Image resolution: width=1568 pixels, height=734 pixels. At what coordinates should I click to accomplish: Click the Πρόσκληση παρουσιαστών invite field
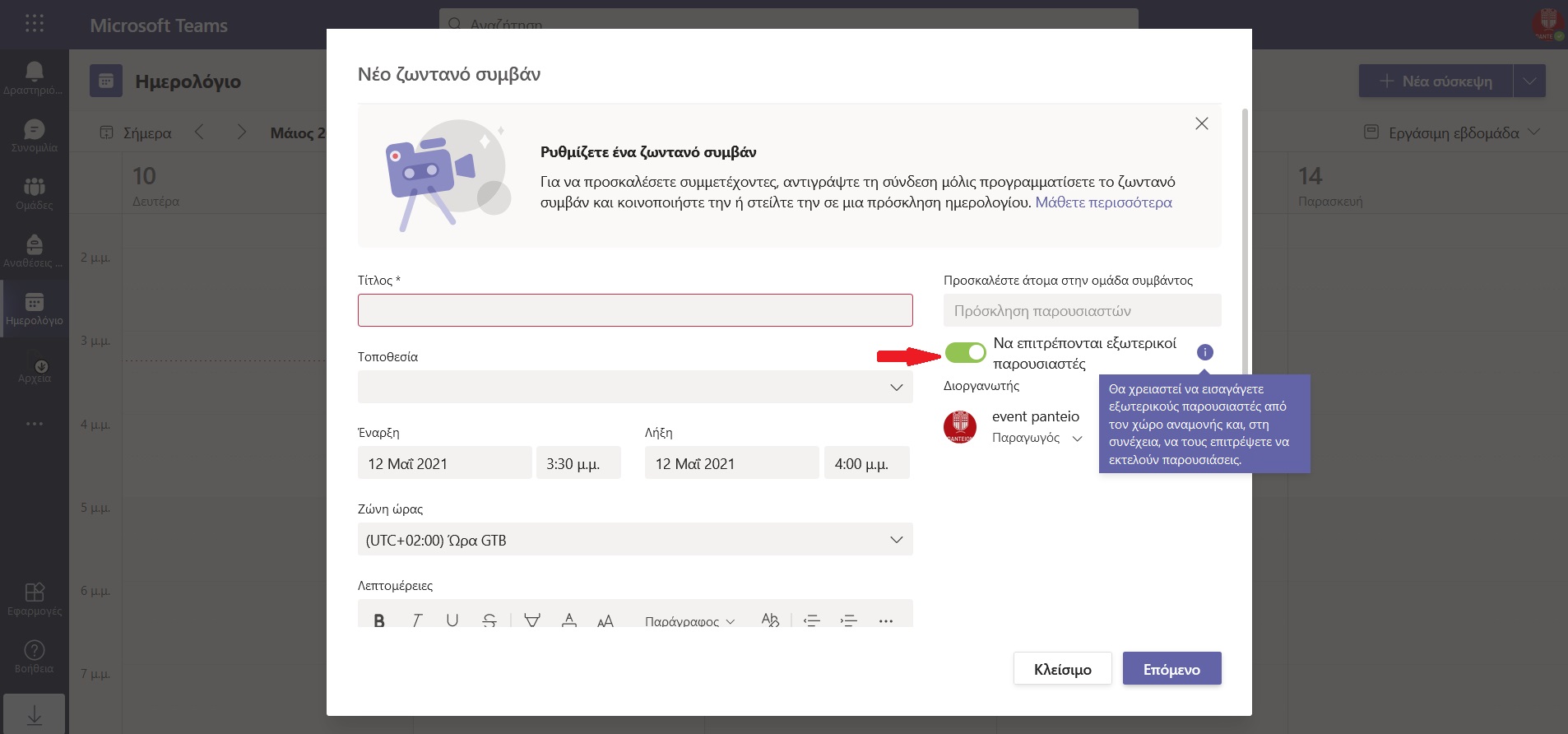1082,311
